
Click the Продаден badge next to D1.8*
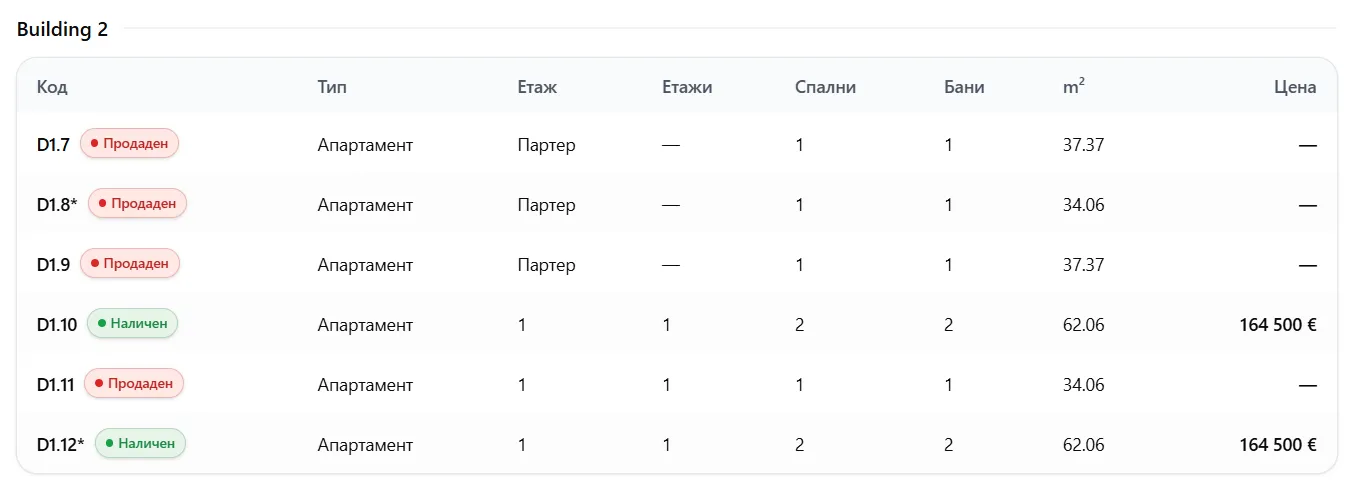[x=137, y=204]
